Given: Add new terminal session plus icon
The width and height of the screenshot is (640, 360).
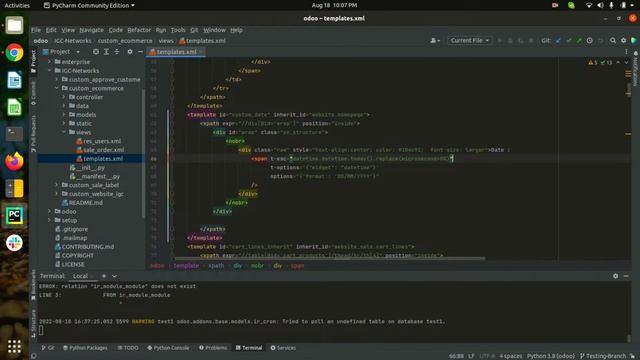Looking at the screenshot, I should (x=104, y=276).
